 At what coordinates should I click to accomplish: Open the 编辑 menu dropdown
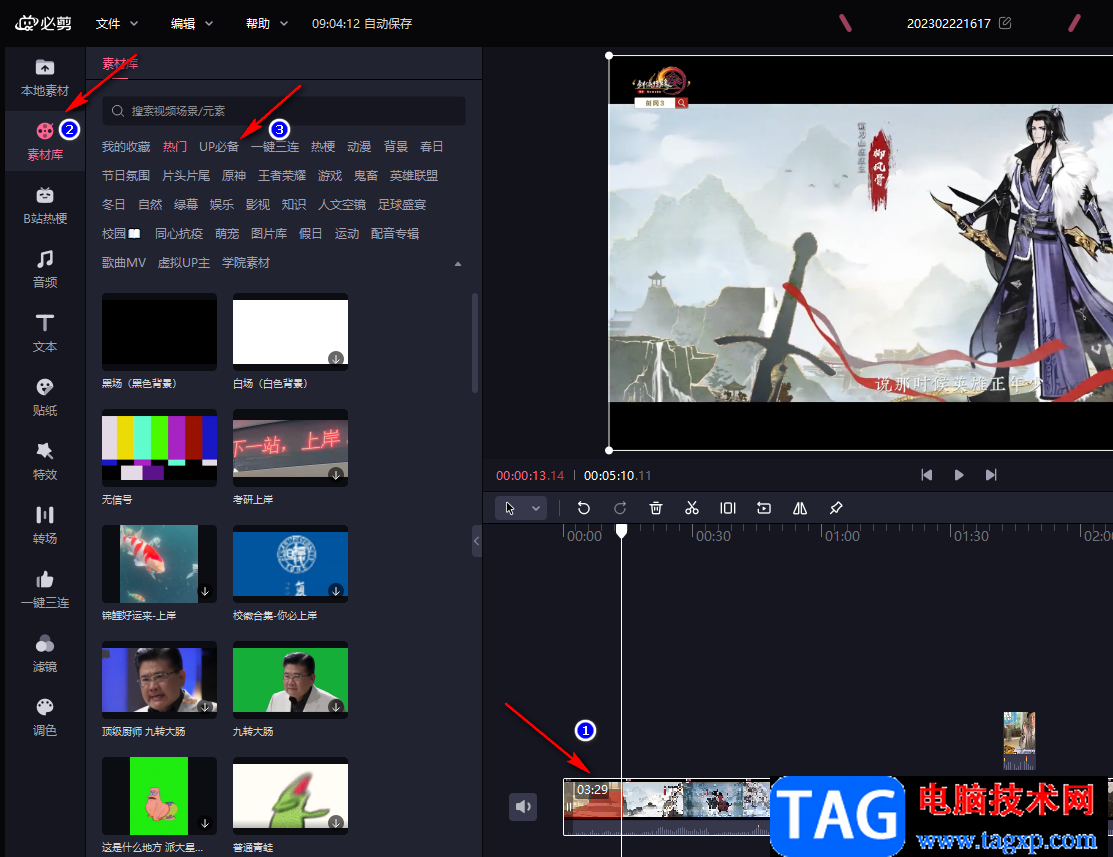coord(192,23)
